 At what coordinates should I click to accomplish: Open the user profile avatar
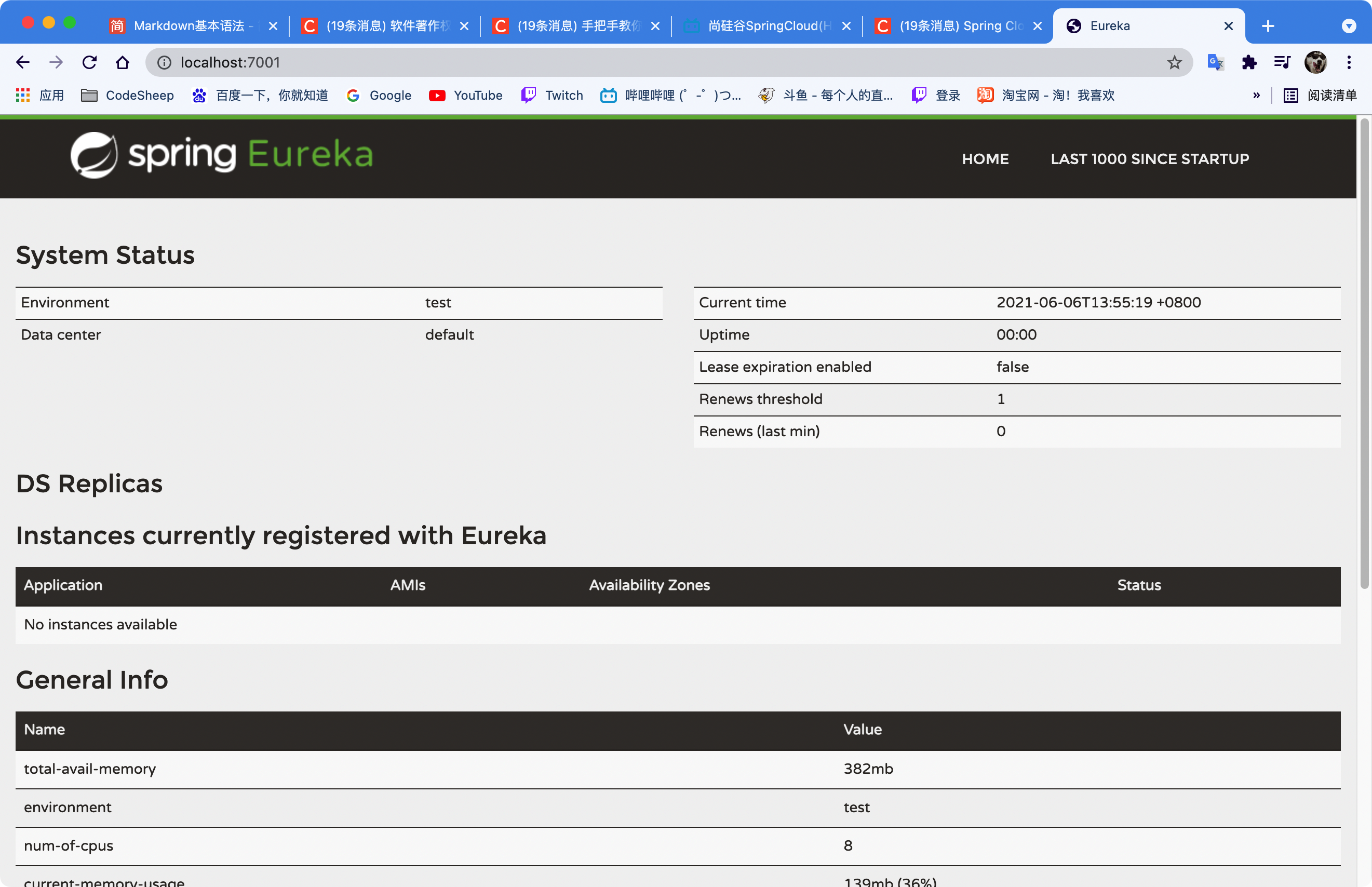point(1315,62)
